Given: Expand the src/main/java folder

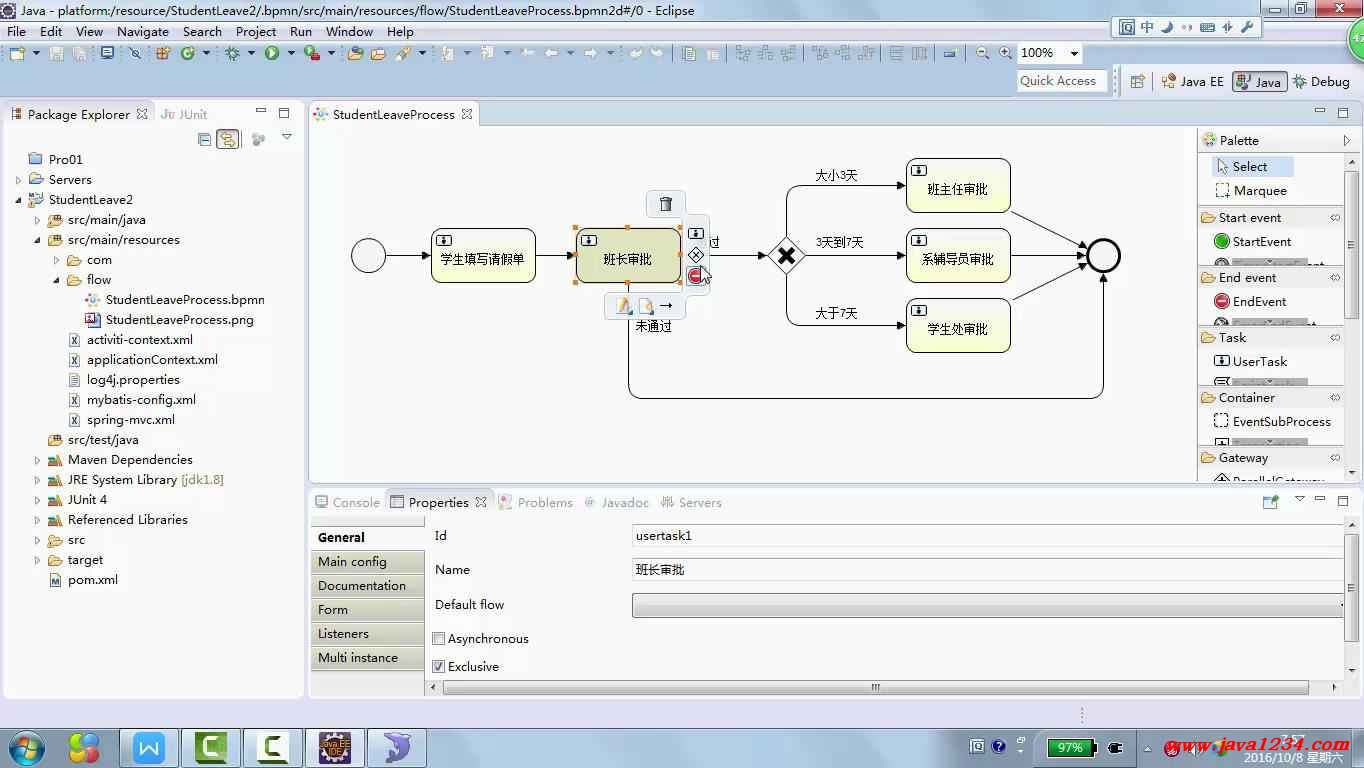Looking at the screenshot, I should tap(37, 220).
